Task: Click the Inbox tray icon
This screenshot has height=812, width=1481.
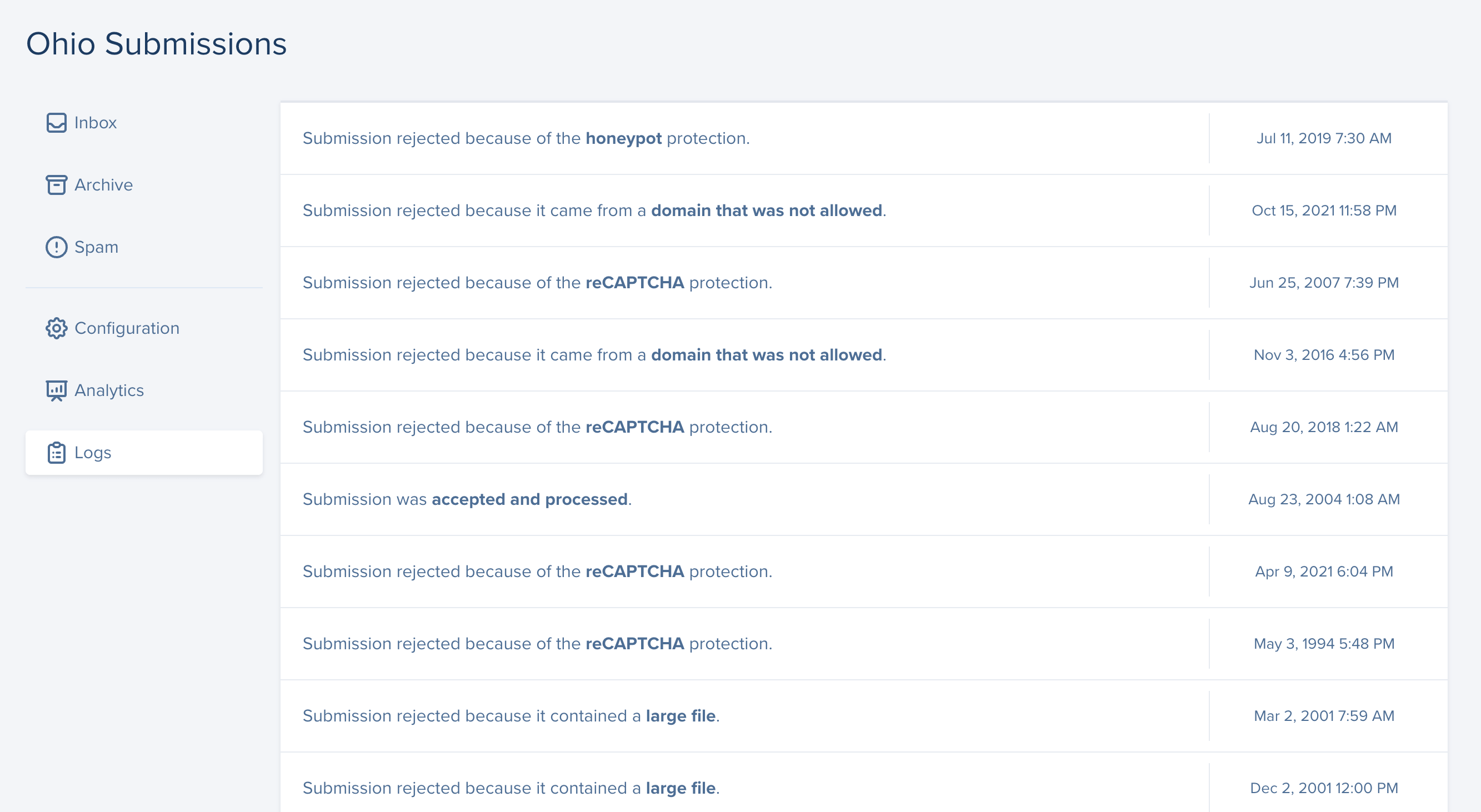Action: pos(56,122)
